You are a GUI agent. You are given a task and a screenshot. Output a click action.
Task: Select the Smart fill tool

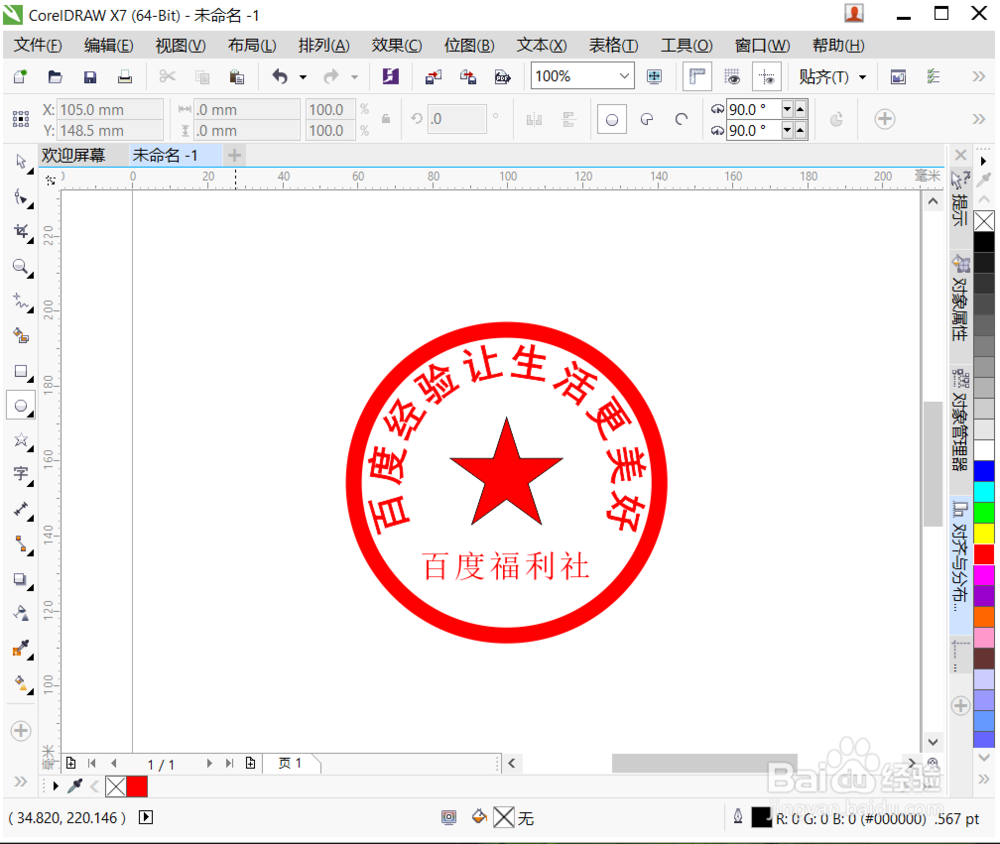pos(21,336)
